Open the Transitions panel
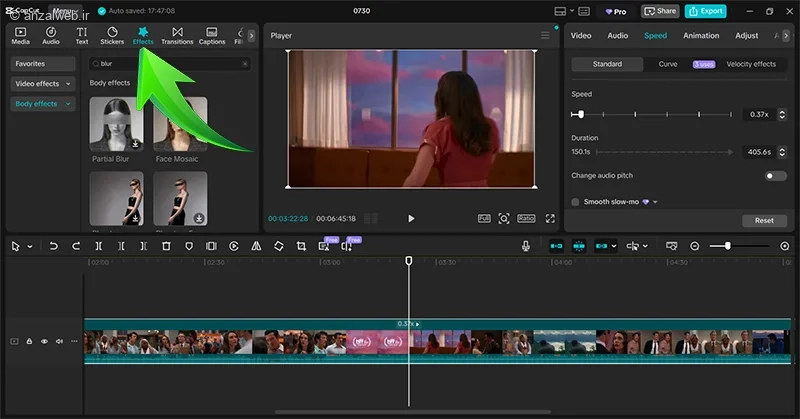Image resolution: width=800 pixels, height=419 pixels. (177, 36)
